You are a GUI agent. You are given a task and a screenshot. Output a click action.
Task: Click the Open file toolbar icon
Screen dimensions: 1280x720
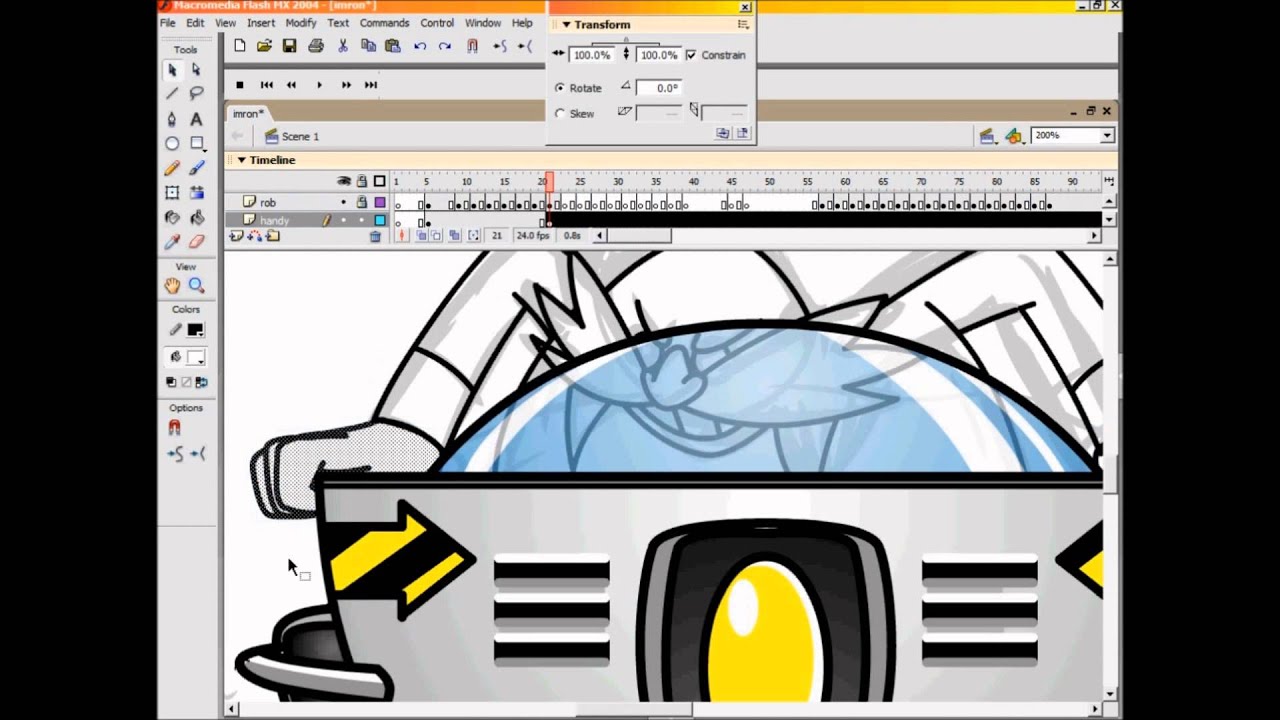click(x=264, y=45)
